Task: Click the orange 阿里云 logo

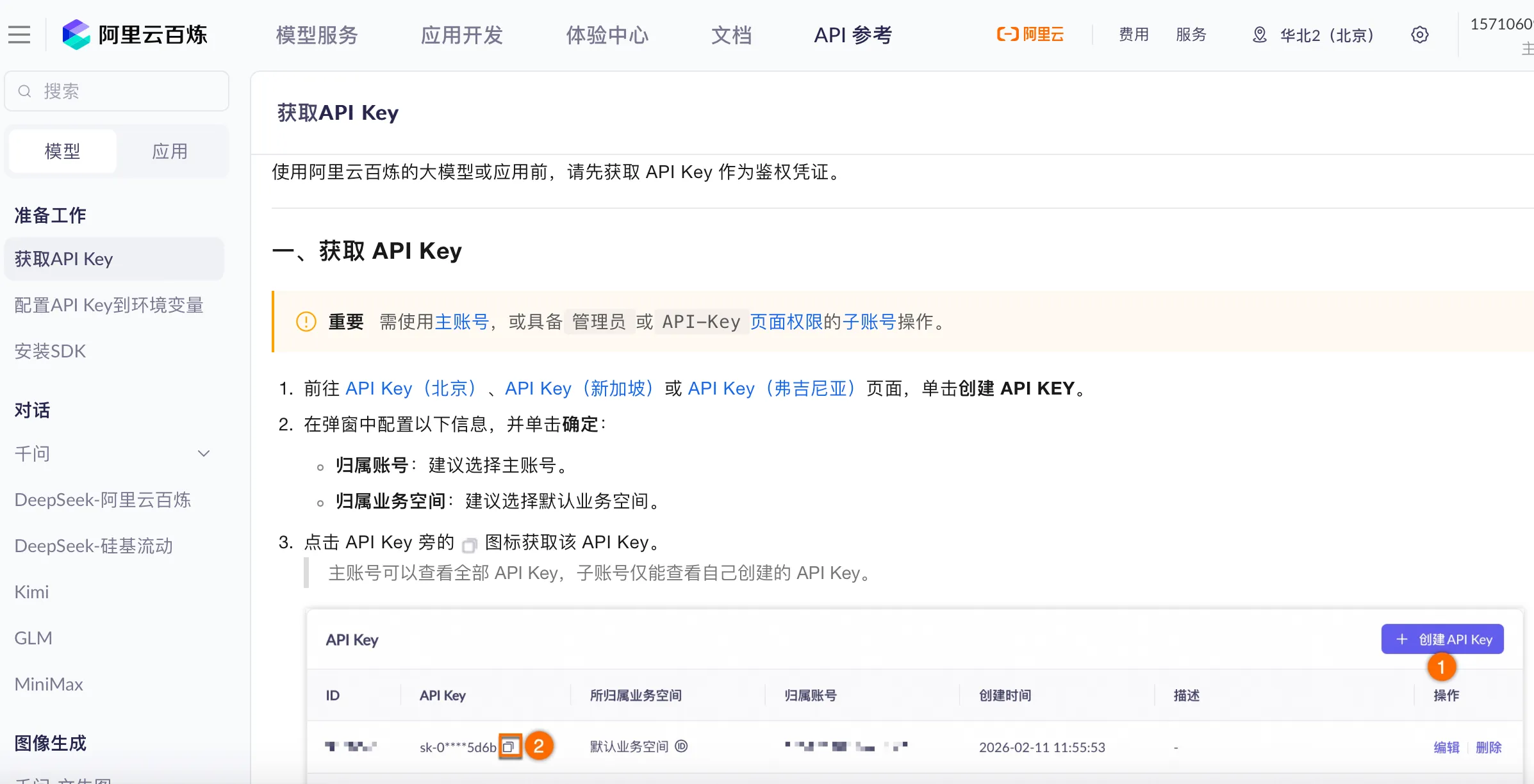Action: click(1030, 35)
